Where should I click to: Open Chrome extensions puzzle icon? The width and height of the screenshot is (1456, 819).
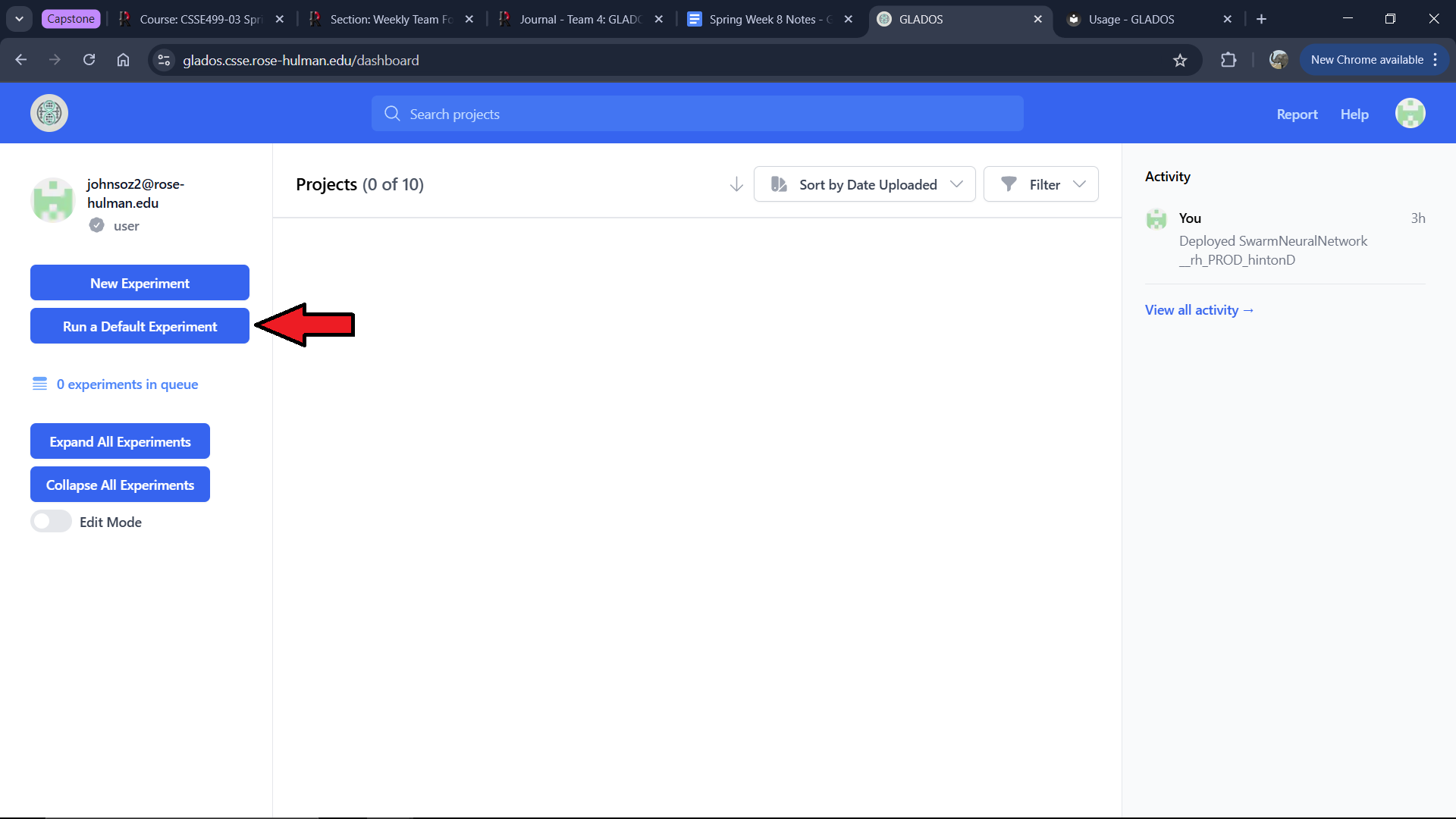tap(1228, 60)
